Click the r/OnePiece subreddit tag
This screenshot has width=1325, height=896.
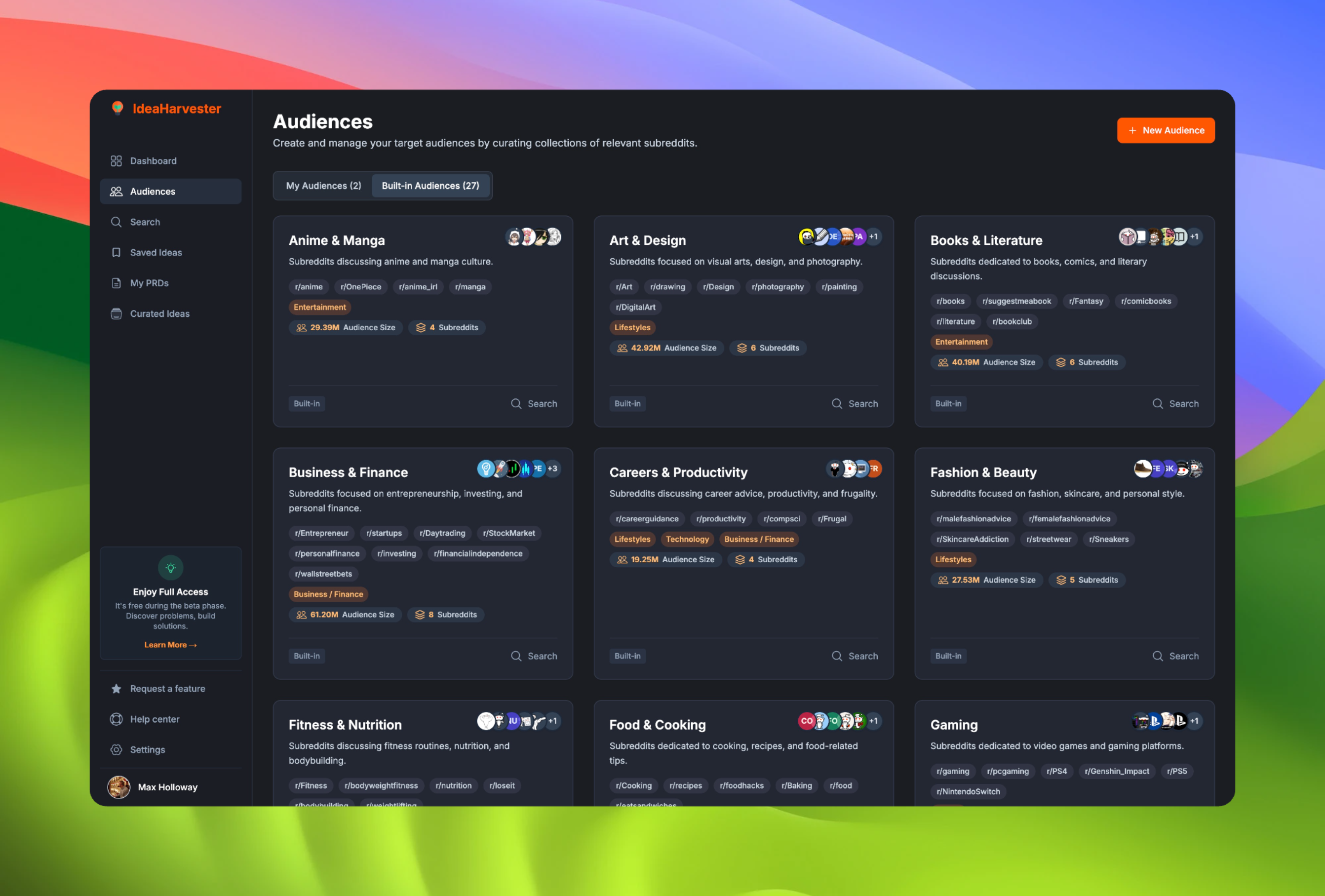(360, 287)
